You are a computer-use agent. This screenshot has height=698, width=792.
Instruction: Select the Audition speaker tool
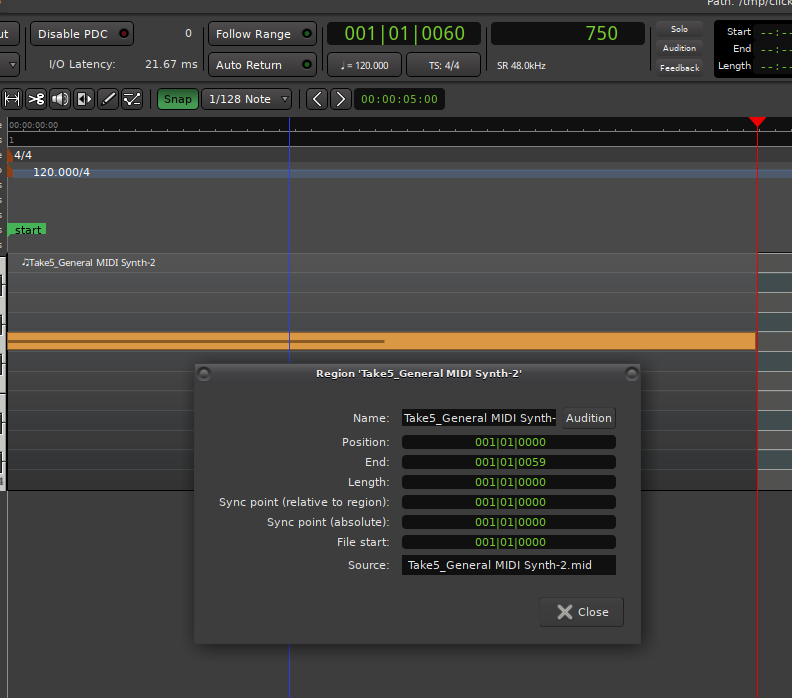point(60,99)
